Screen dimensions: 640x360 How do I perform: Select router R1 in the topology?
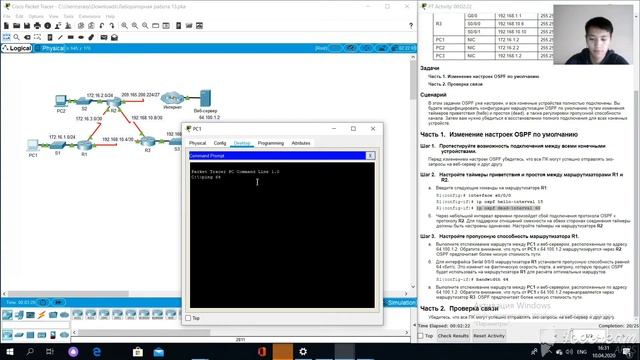click(84, 145)
